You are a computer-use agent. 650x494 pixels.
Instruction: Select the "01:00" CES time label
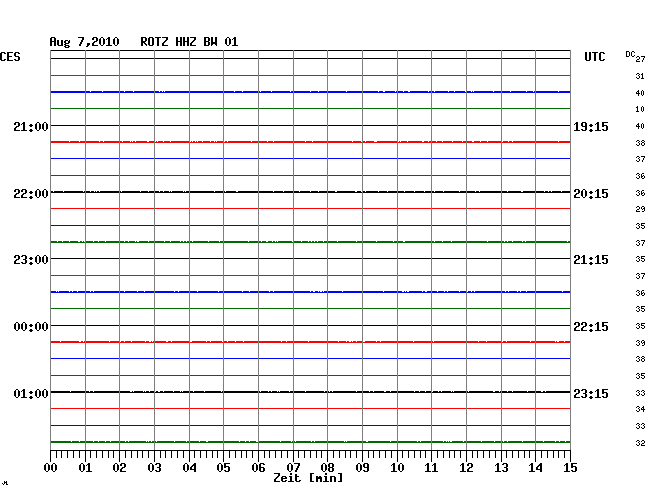[x=31, y=393]
